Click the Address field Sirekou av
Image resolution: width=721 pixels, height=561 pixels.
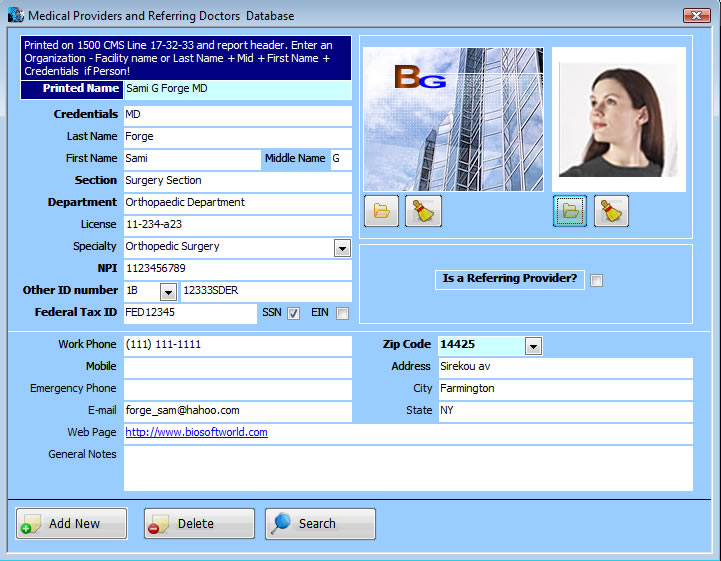566,368
